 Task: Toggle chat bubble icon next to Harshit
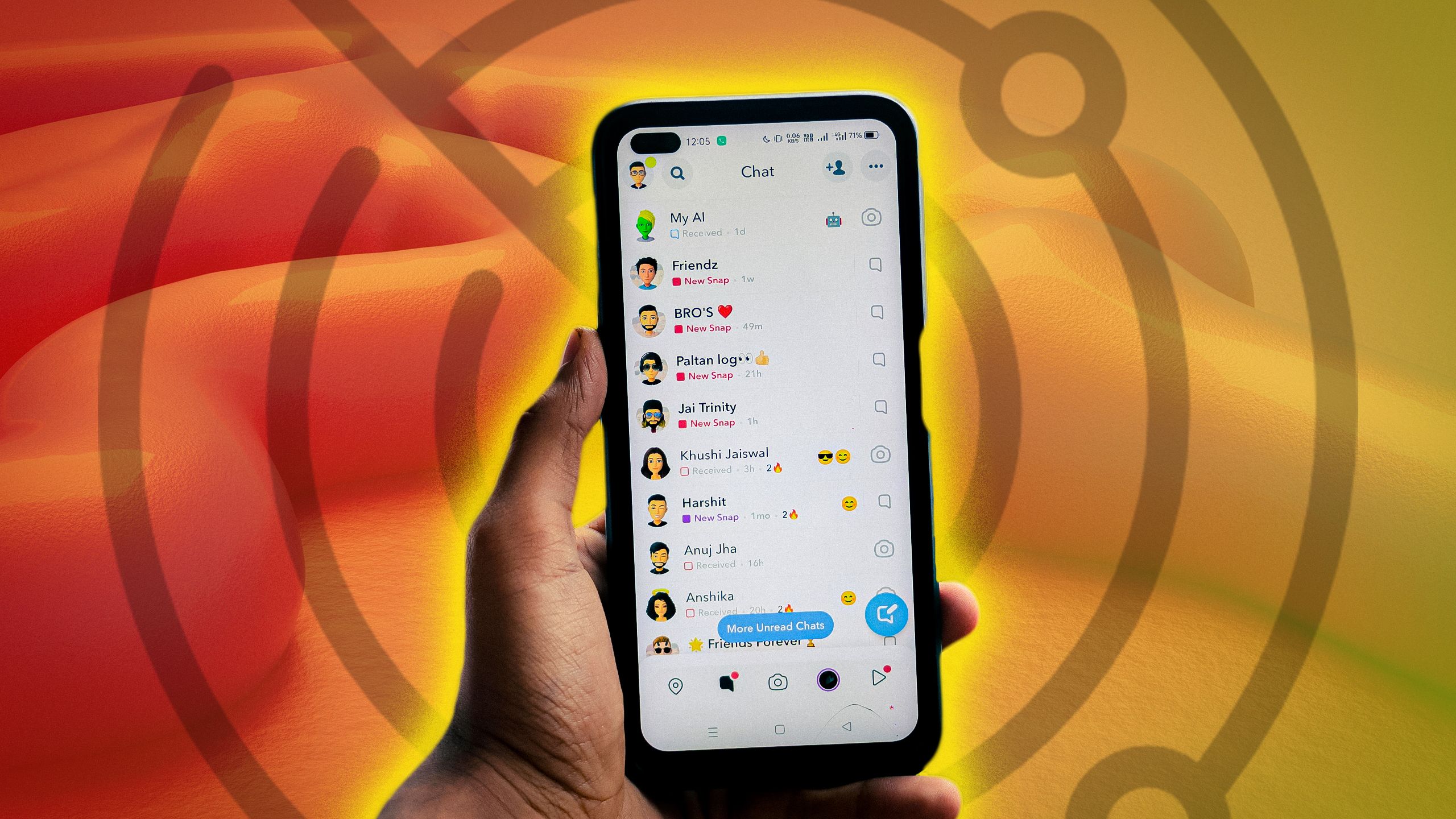coord(880,509)
